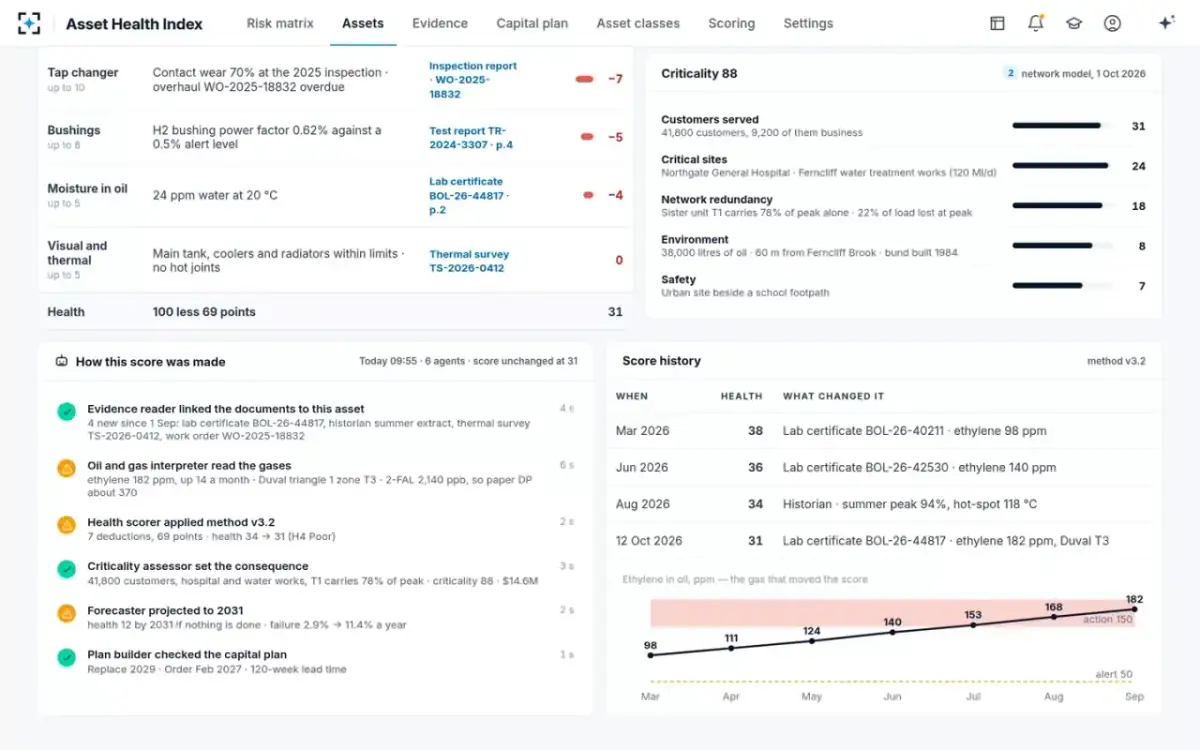Image resolution: width=1200 pixels, height=750 pixels.
Task: Click the 'Customers served' criterion label
Action: [710, 120]
